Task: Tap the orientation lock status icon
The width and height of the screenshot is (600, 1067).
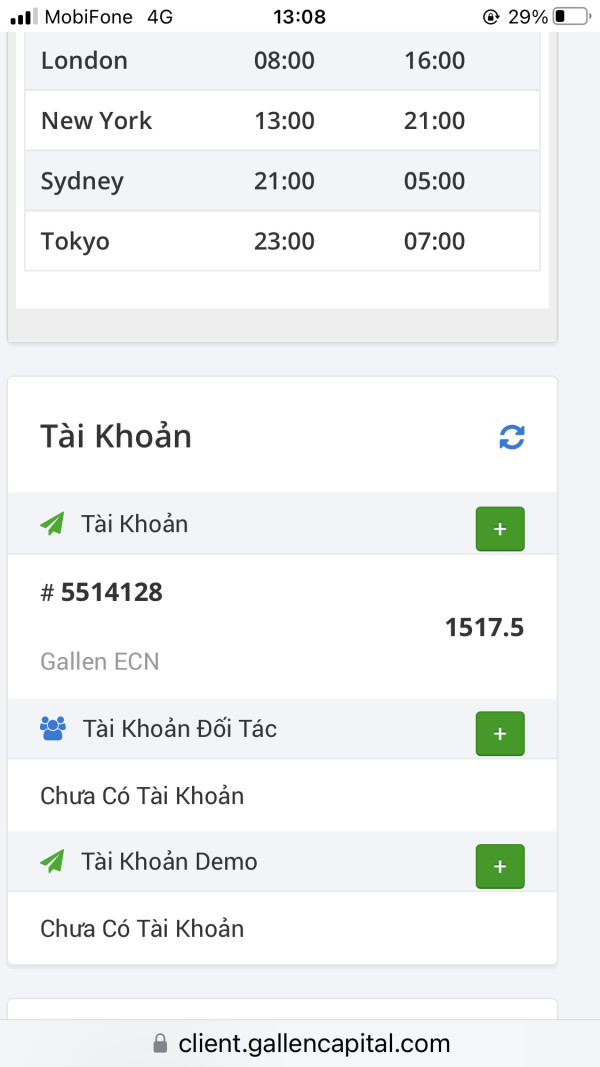Action: pyautogui.click(x=490, y=17)
